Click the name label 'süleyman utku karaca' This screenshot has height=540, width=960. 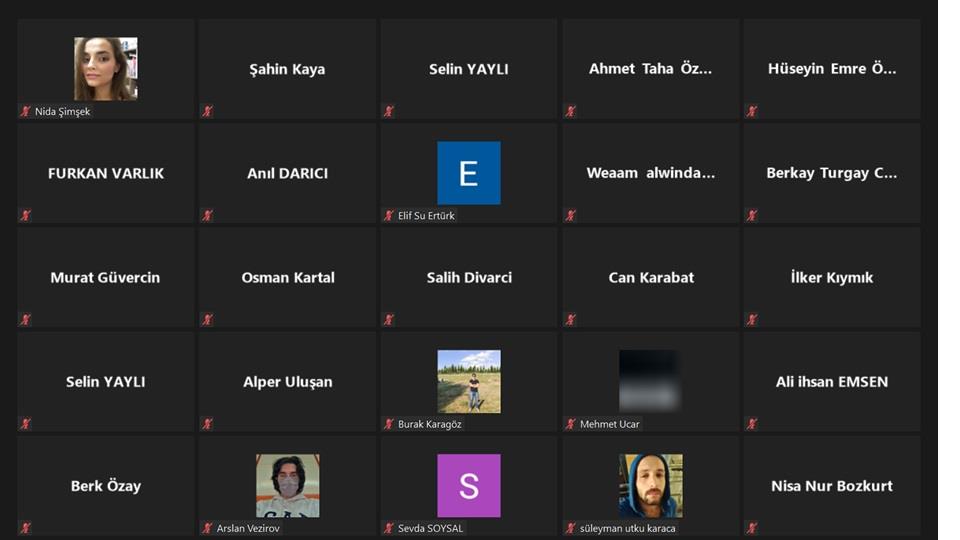(628, 528)
